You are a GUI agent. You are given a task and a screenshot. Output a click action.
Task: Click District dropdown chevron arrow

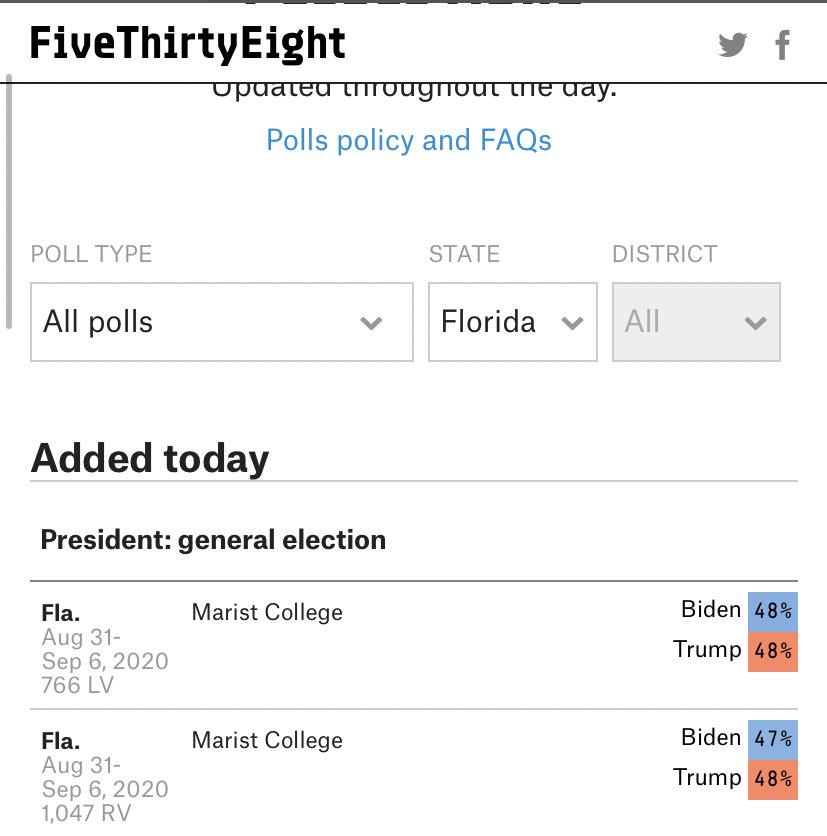[755, 323]
